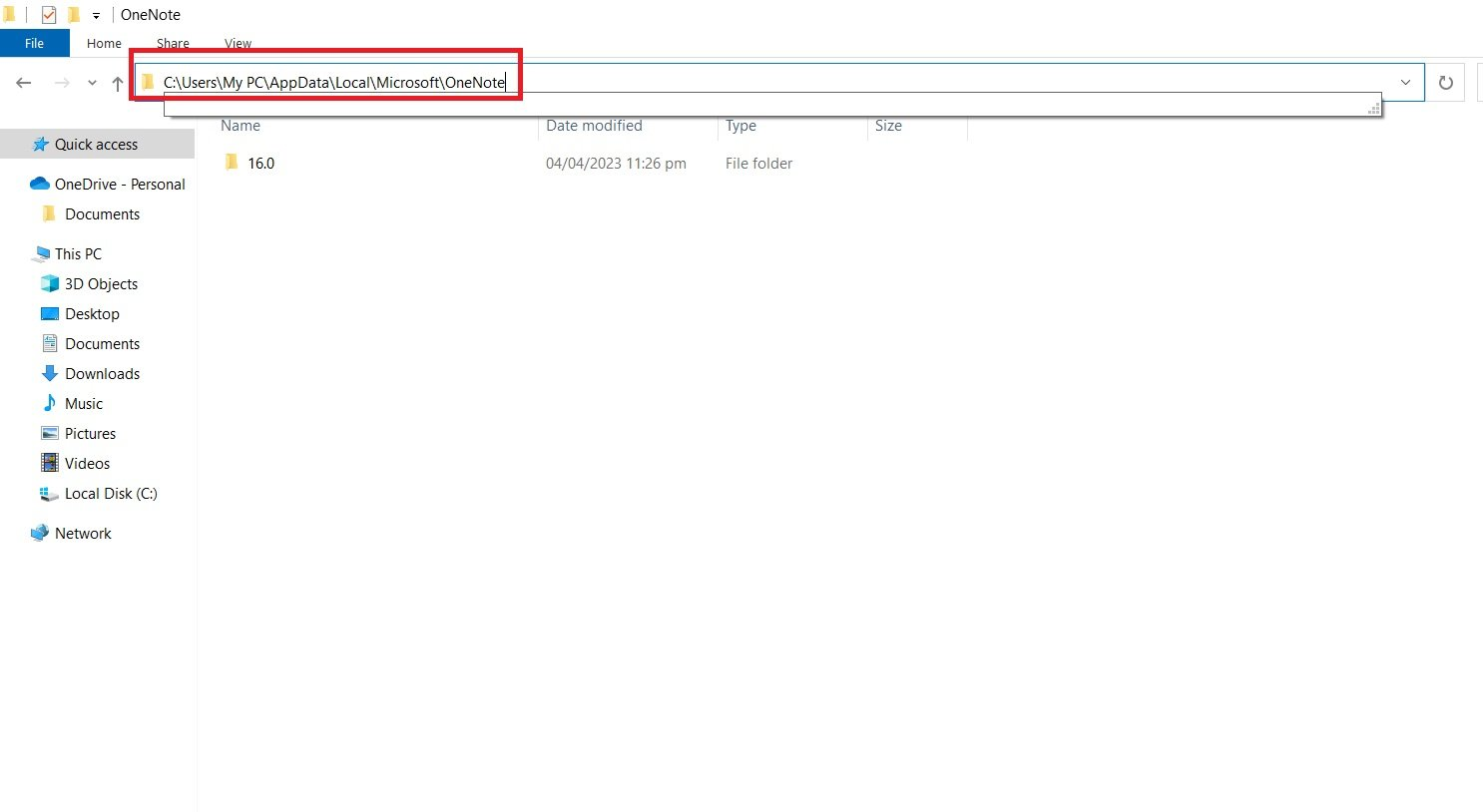1483x812 pixels.
Task: Click the Back navigation arrow
Action: point(23,84)
